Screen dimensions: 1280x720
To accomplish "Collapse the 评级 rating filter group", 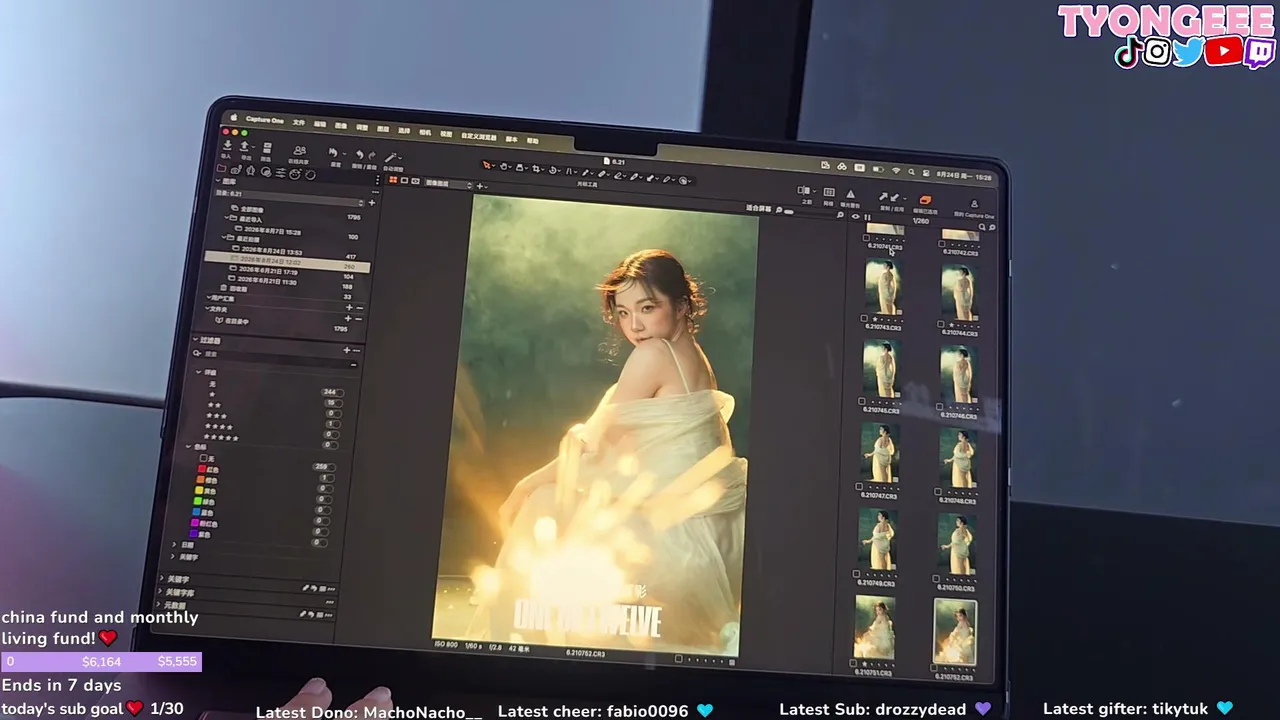I will point(199,372).
